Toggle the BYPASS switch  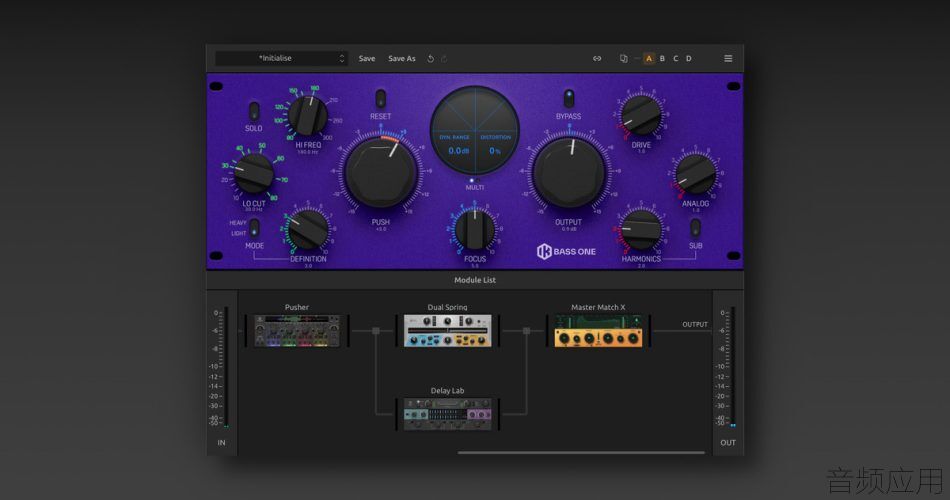pyautogui.click(x=568, y=98)
